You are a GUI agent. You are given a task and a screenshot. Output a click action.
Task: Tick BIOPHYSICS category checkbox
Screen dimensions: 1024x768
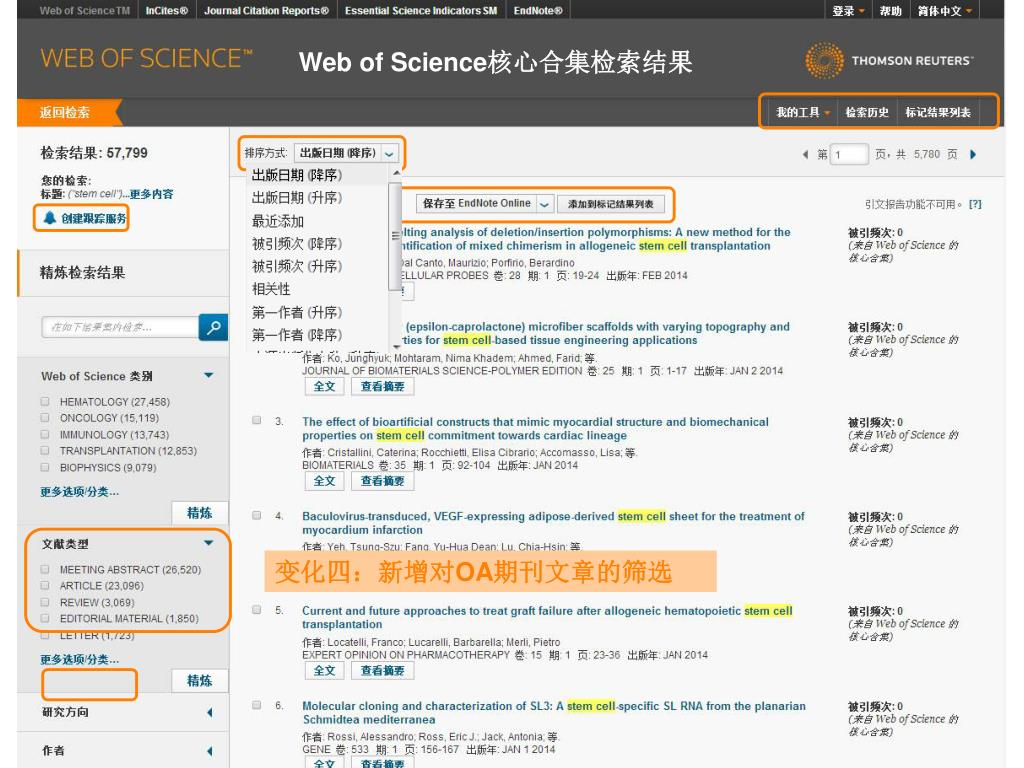coord(45,468)
